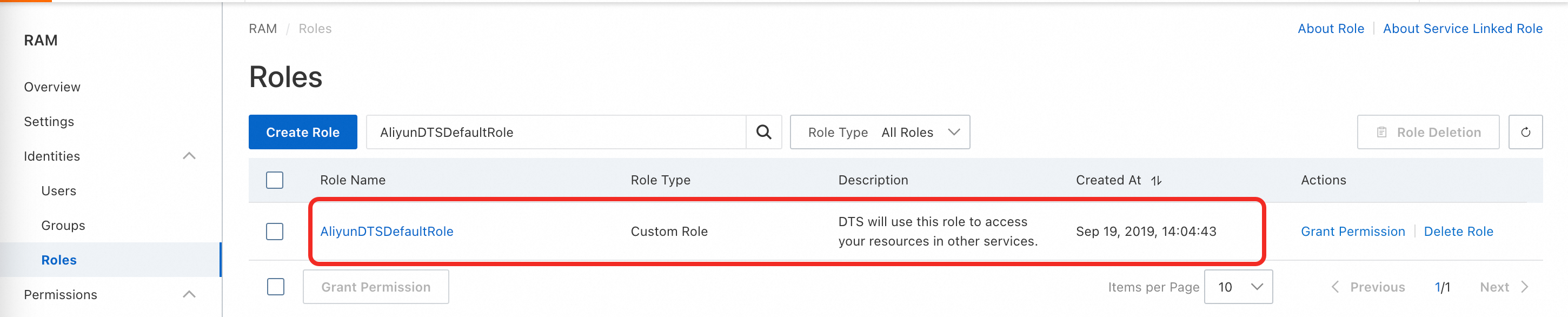Sort by Created At arrows icon
1568x317 pixels.
(1156, 180)
